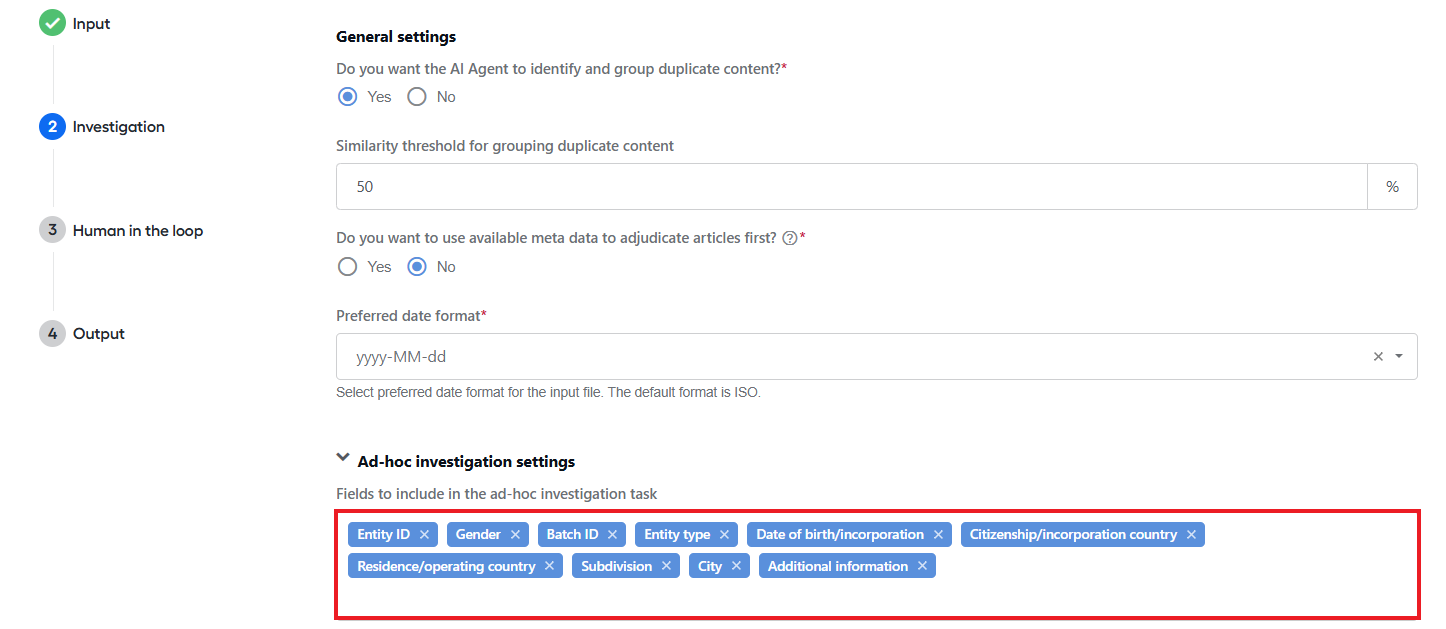Viewport: 1446px width, 629px height.
Task: Remove Residence/operating country tag
Action: pos(549,567)
